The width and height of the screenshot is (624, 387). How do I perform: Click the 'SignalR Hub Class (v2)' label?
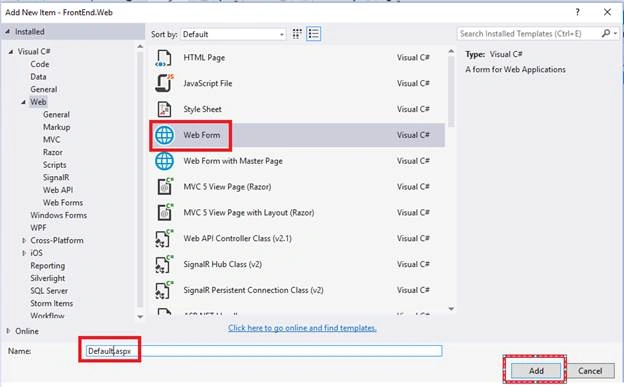pos(222,264)
